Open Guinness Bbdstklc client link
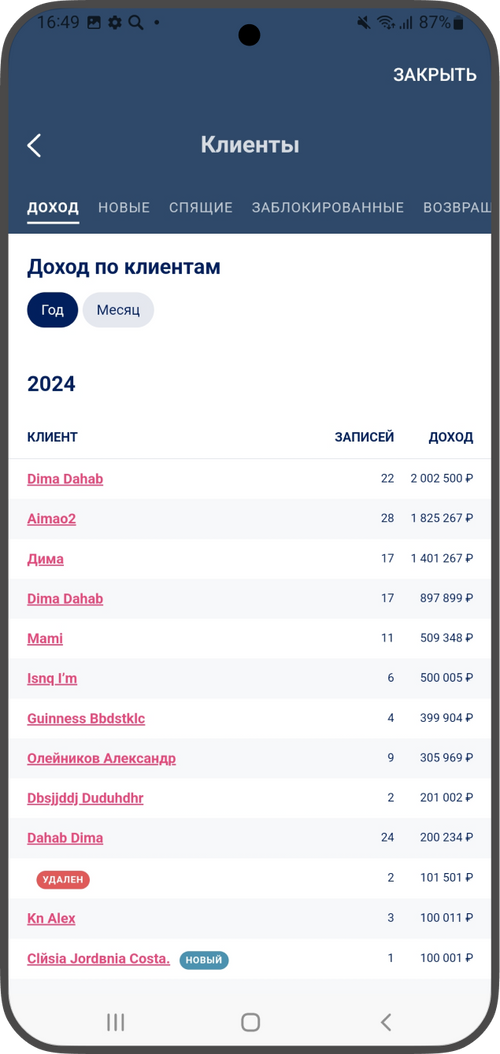This screenshot has width=500, height=1054. [x=86, y=719]
